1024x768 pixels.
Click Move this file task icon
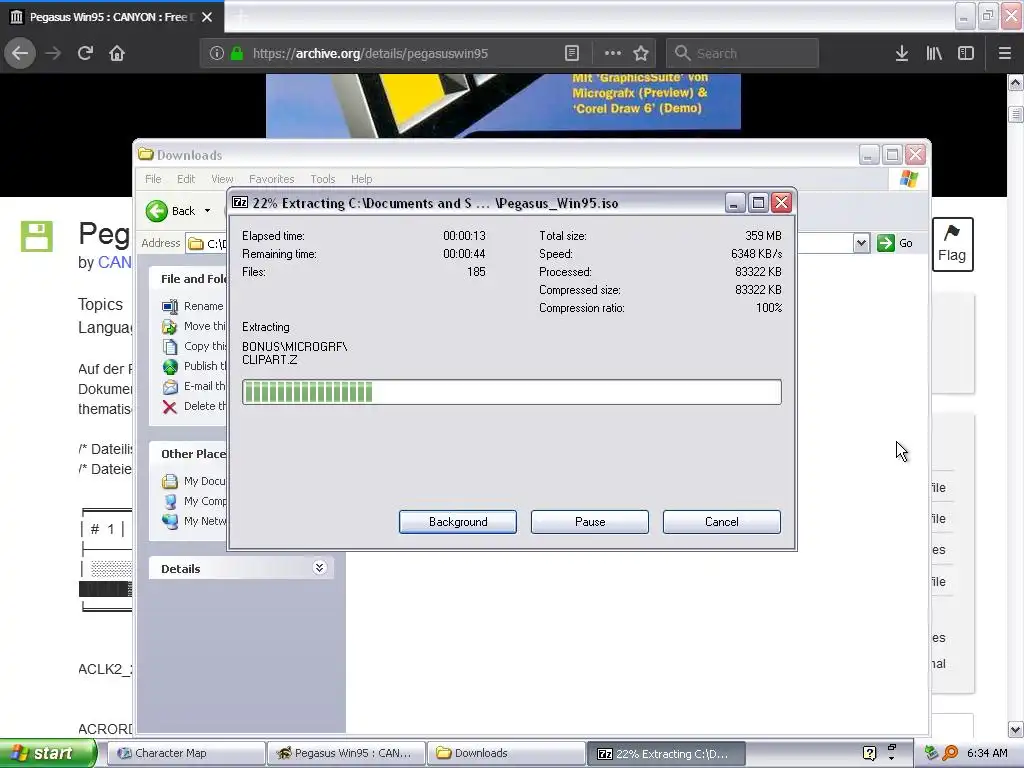coord(170,327)
